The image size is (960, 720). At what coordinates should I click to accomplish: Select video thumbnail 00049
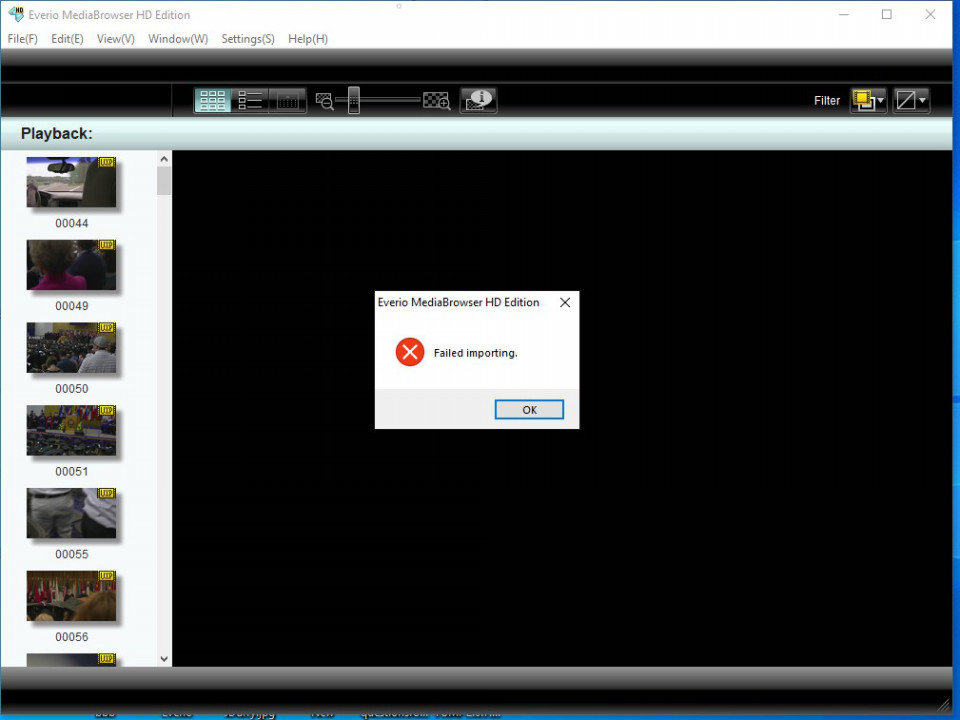pos(71,264)
